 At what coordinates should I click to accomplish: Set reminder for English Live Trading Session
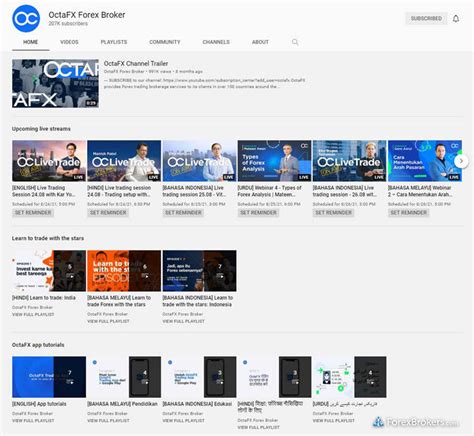(33, 213)
